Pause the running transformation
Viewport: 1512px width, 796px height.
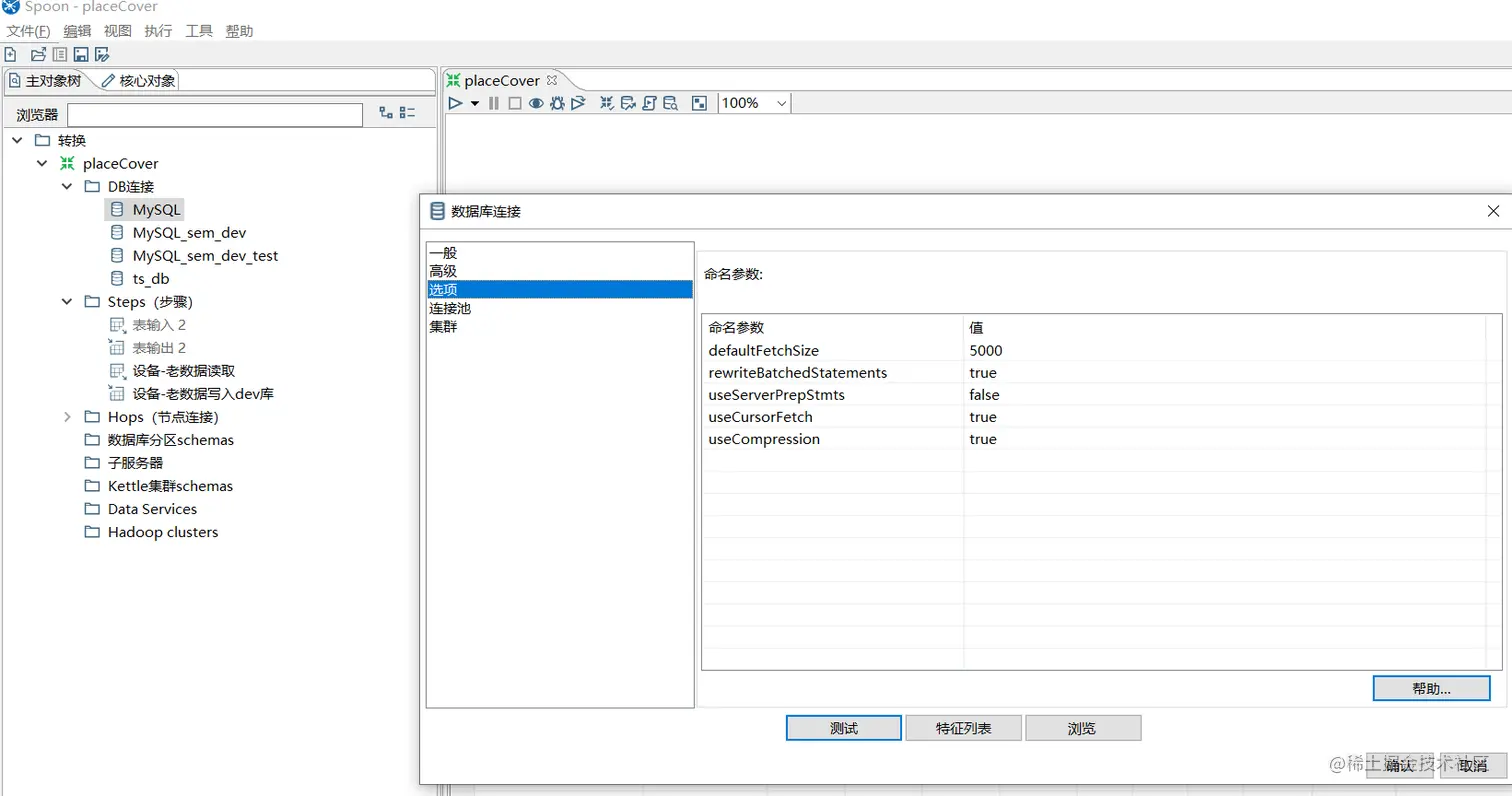pyautogui.click(x=494, y=103)
